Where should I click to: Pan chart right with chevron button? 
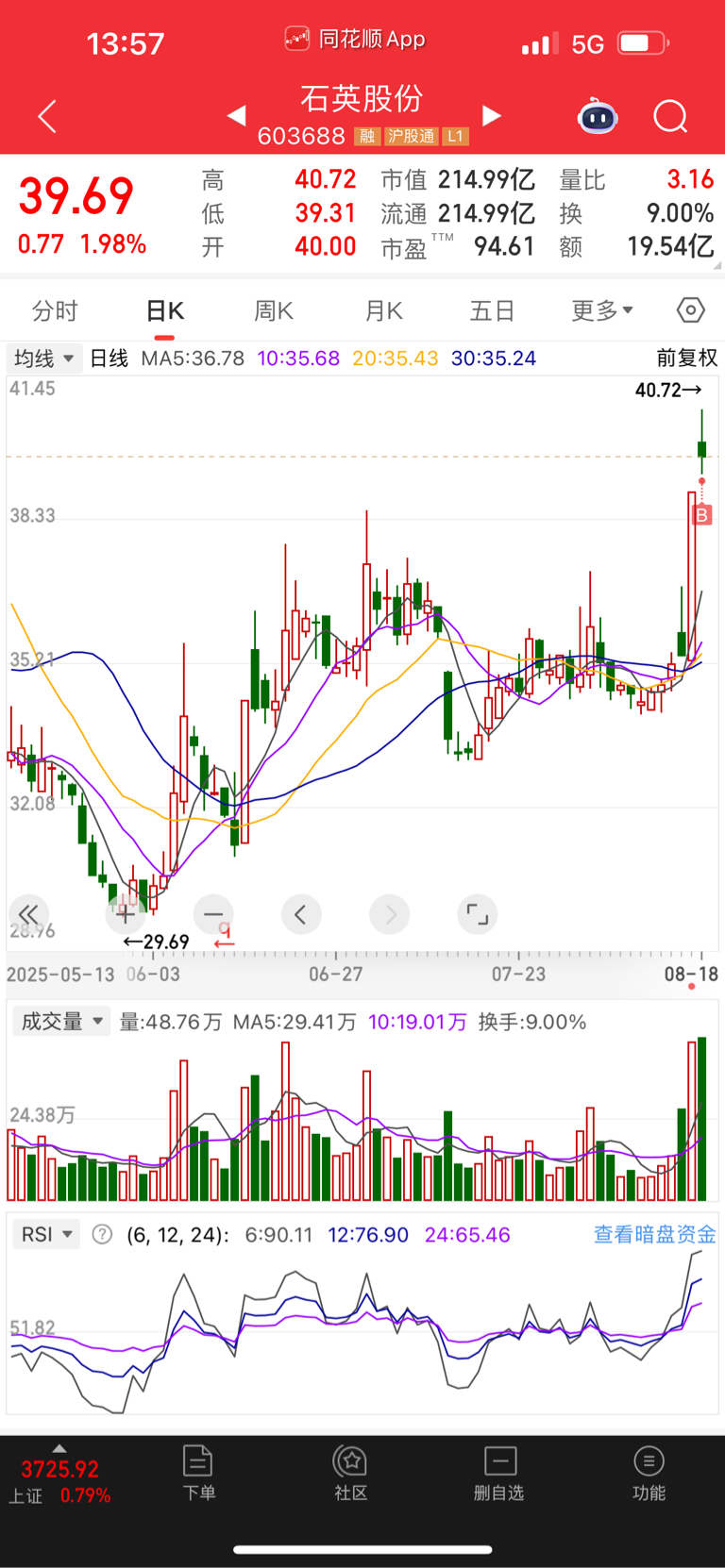tap(390, 914)
